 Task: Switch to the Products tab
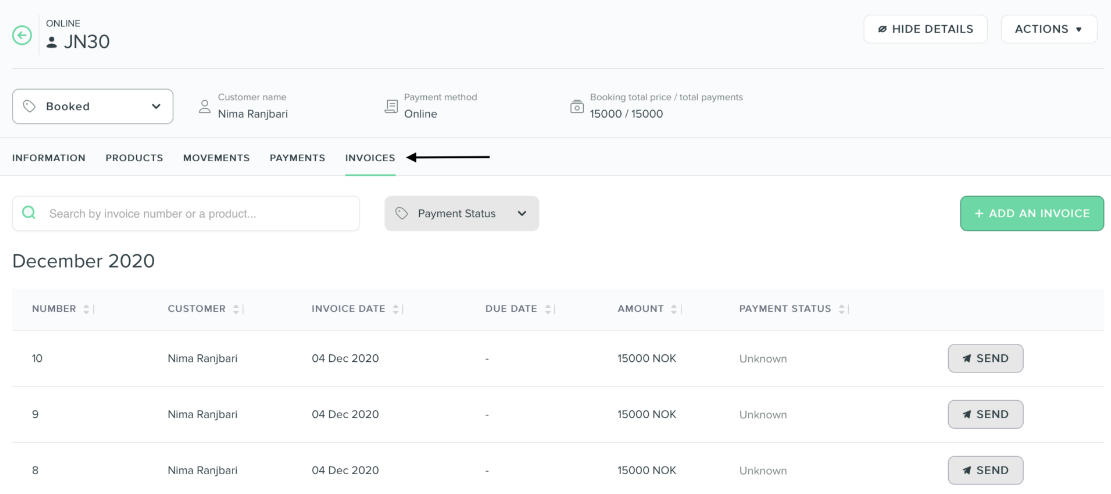[135, 158]
